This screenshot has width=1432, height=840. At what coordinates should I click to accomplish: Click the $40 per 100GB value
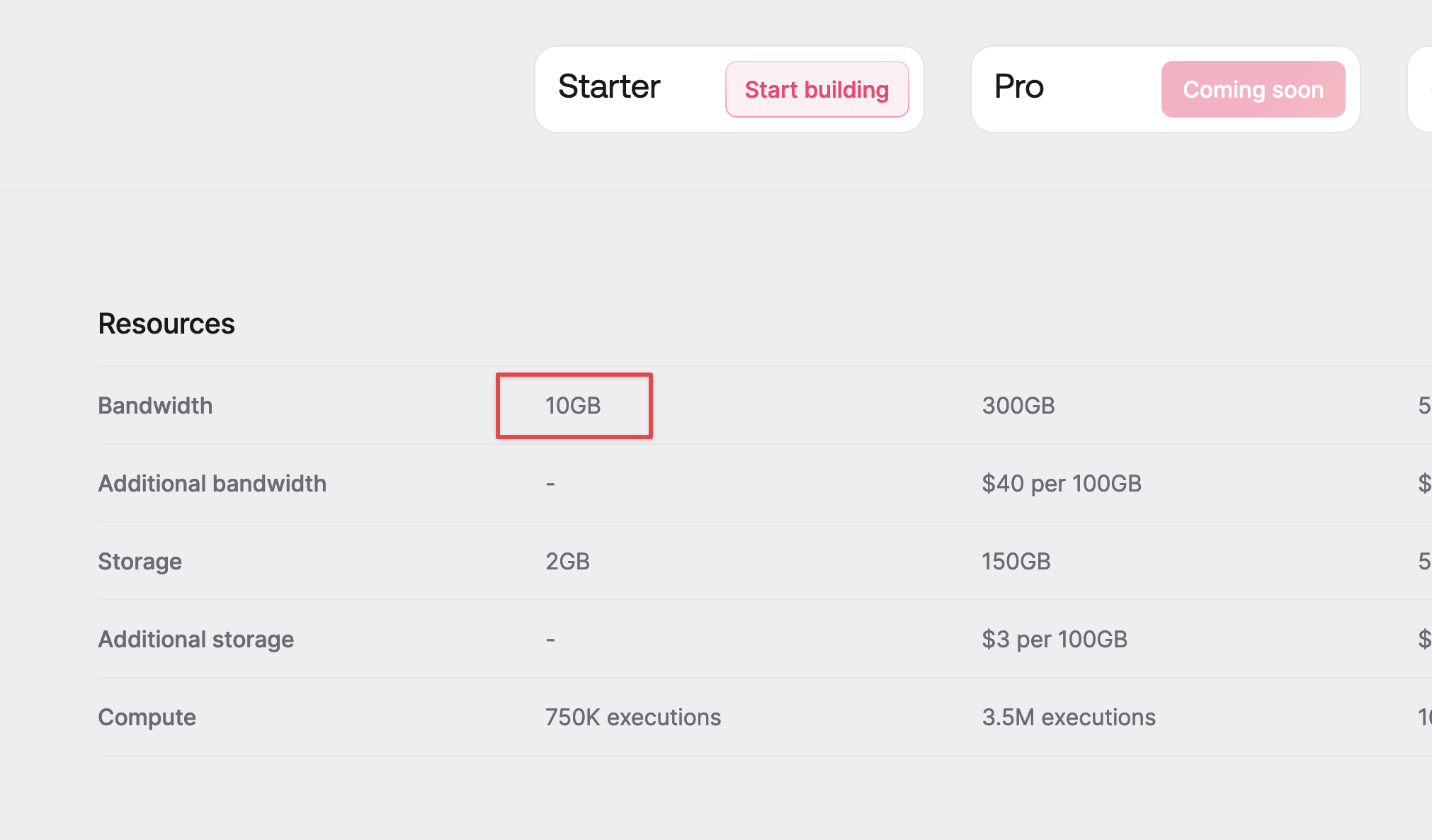[x=1062, y=483]
